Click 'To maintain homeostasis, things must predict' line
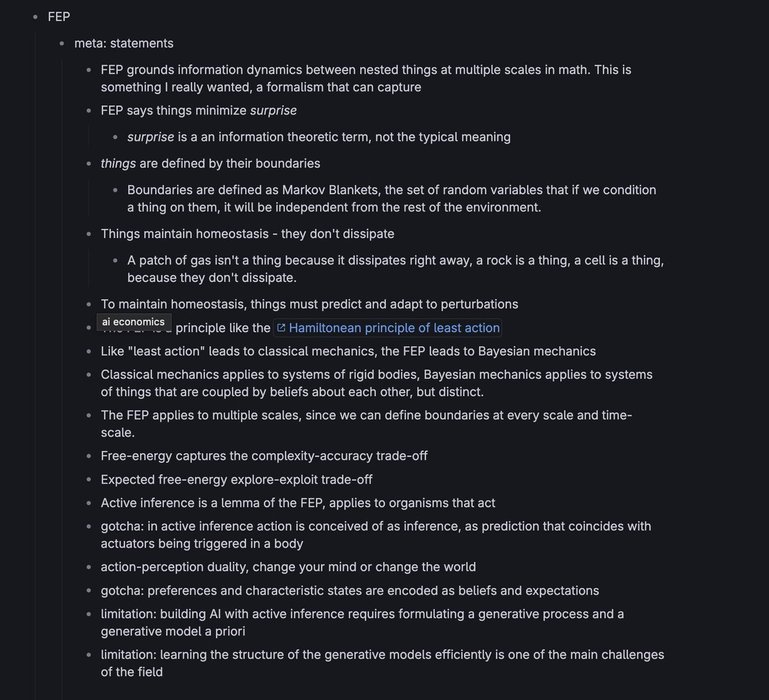 click(x=309, y=304)
